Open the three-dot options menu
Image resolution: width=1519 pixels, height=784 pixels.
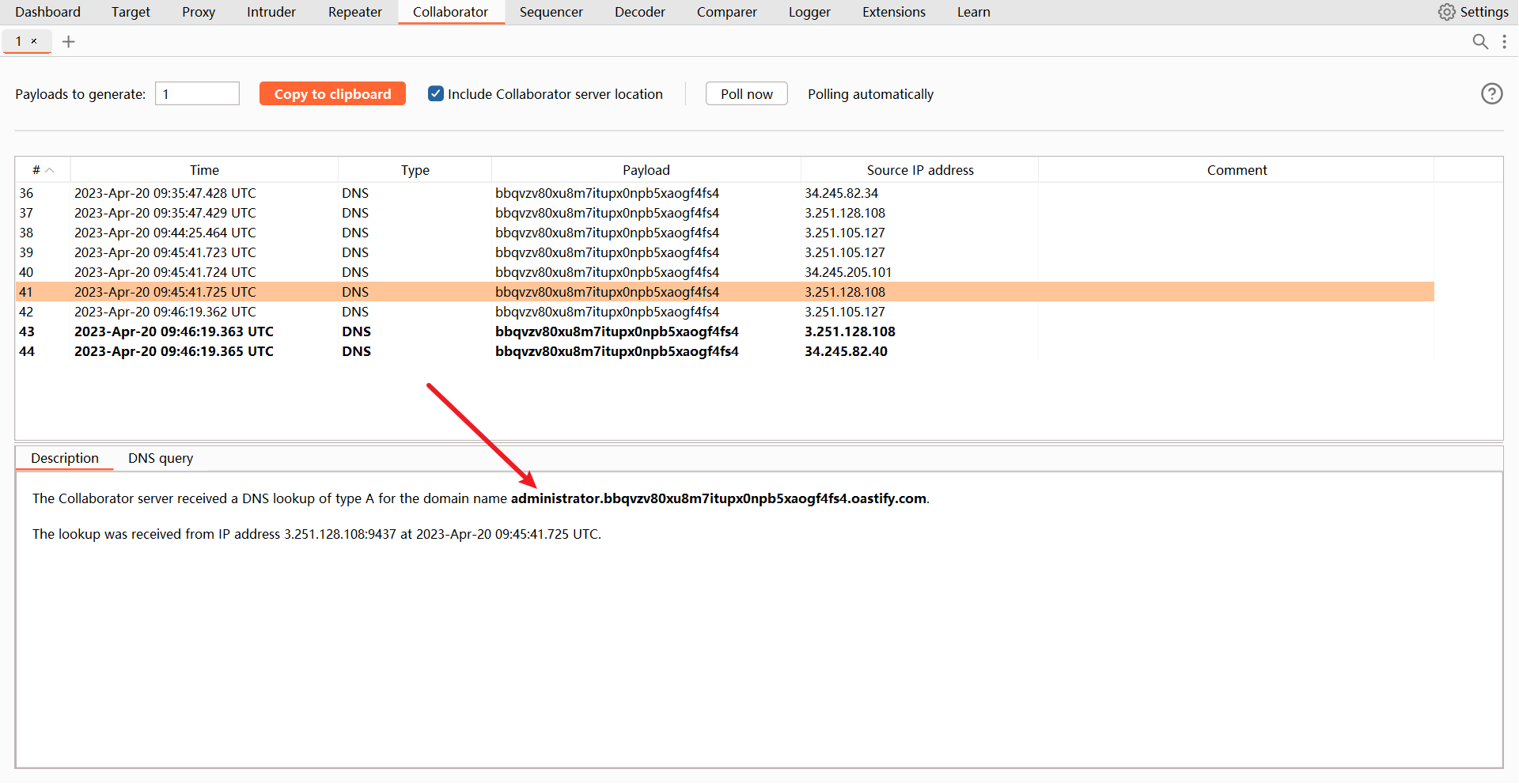coord(1504,42)
